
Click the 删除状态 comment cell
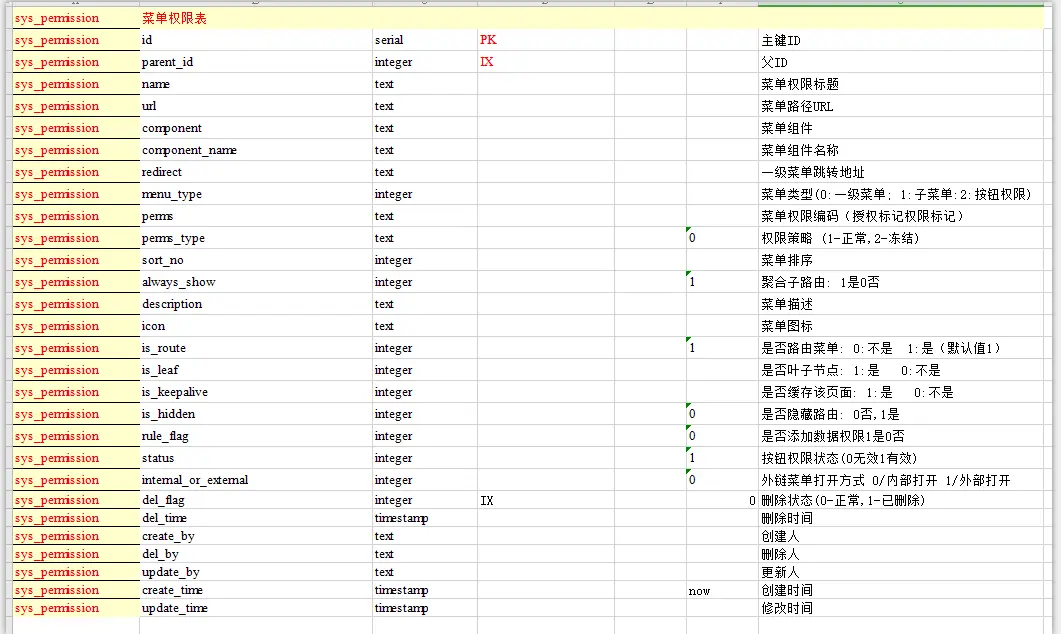[x=901, y=500]
